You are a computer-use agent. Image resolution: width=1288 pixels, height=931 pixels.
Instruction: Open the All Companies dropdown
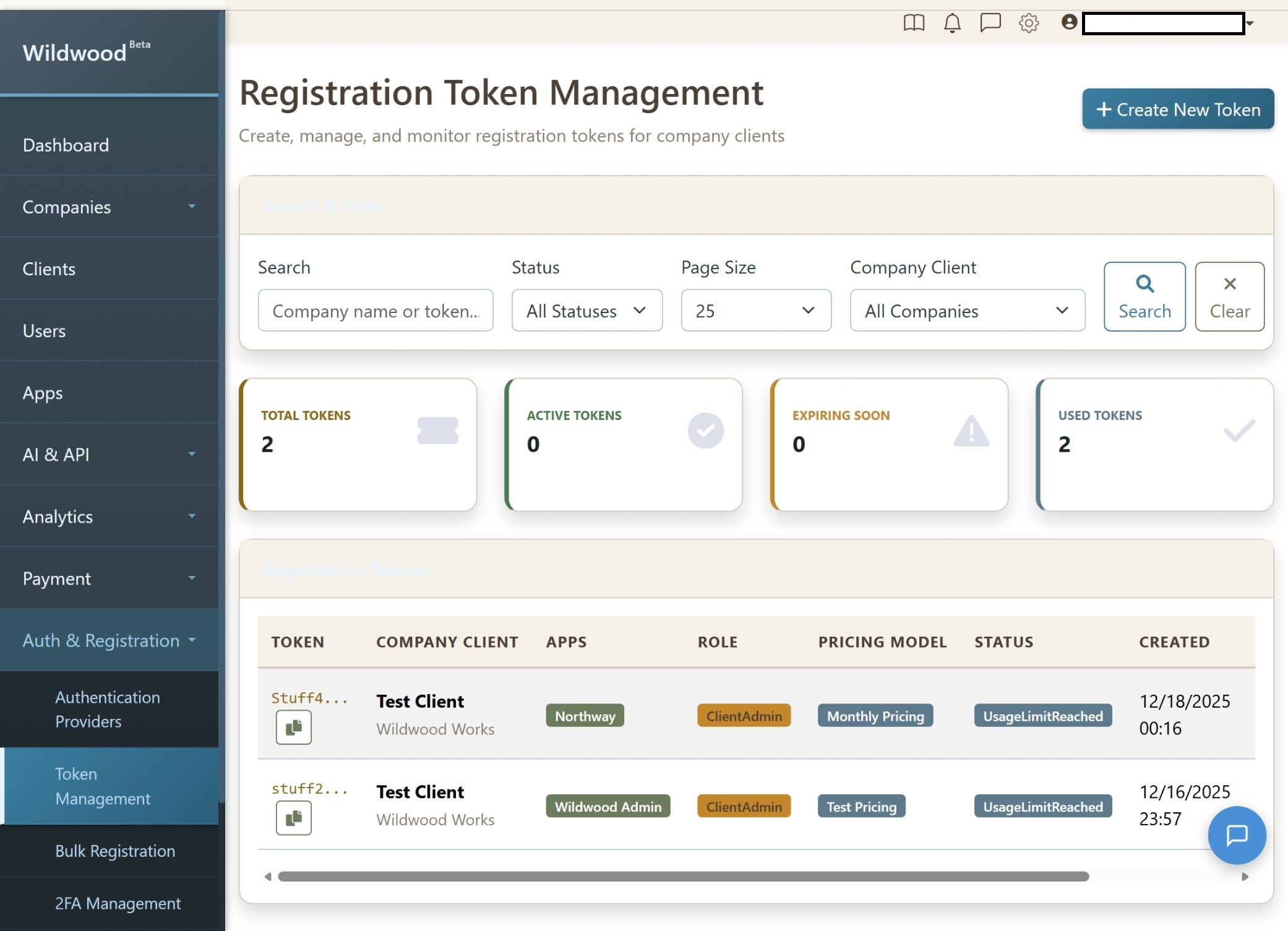[x=966, y=311]
